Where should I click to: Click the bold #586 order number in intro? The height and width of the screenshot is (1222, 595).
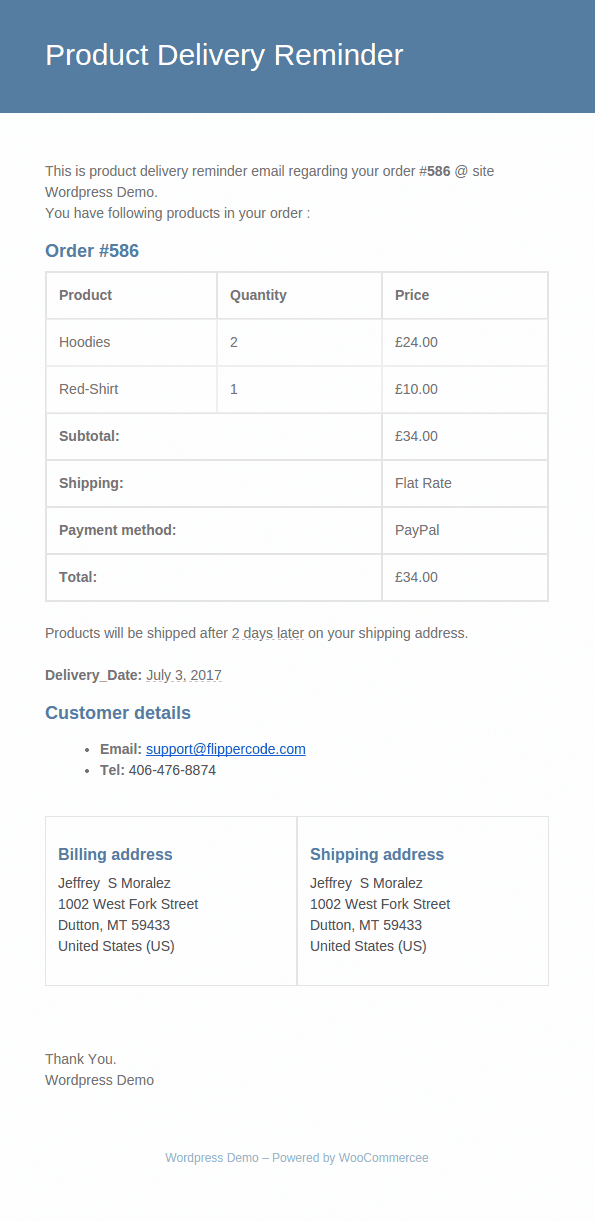click(x=435, y=171)
